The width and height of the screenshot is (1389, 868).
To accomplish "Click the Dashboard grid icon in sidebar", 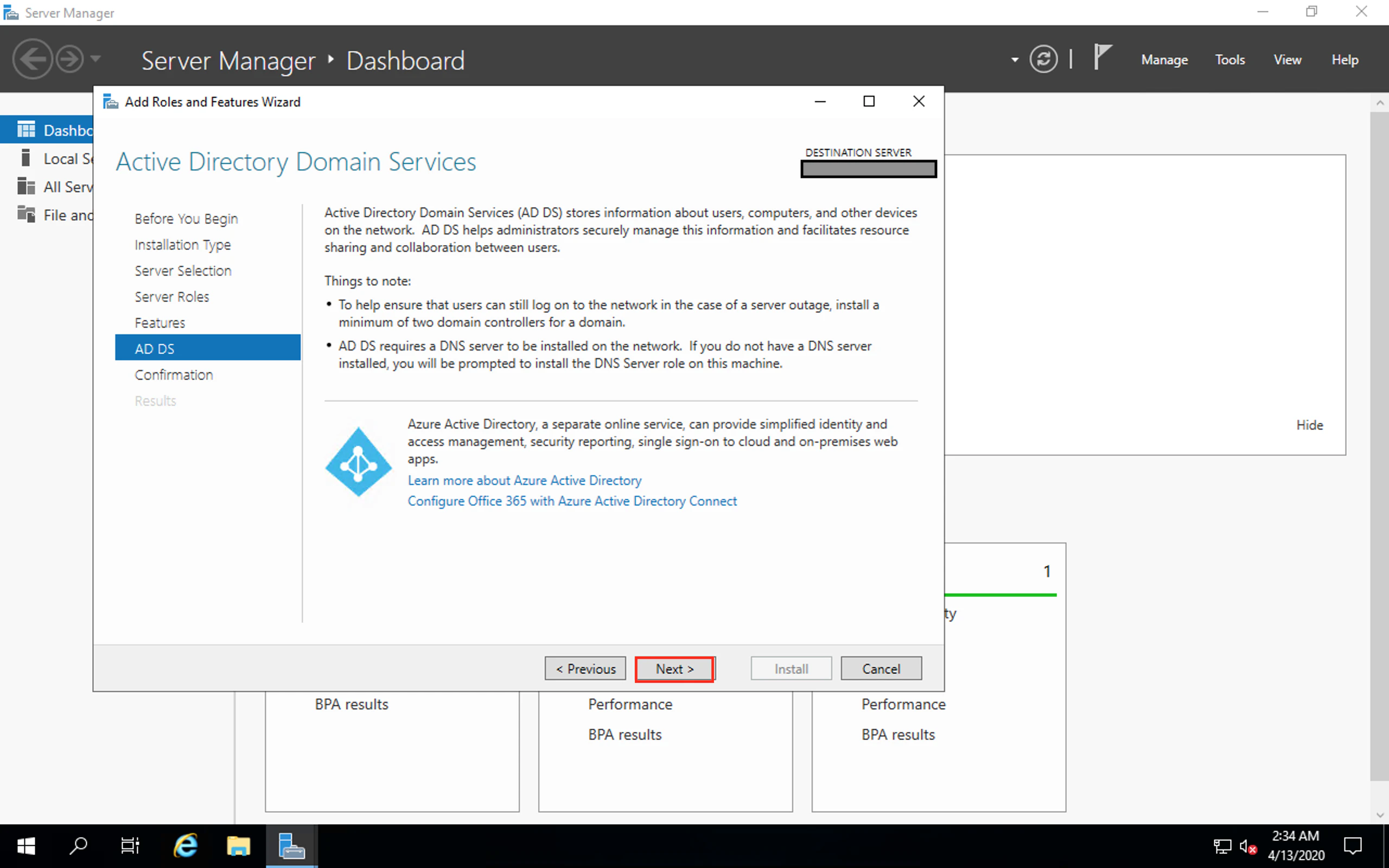I will [26, 130].
